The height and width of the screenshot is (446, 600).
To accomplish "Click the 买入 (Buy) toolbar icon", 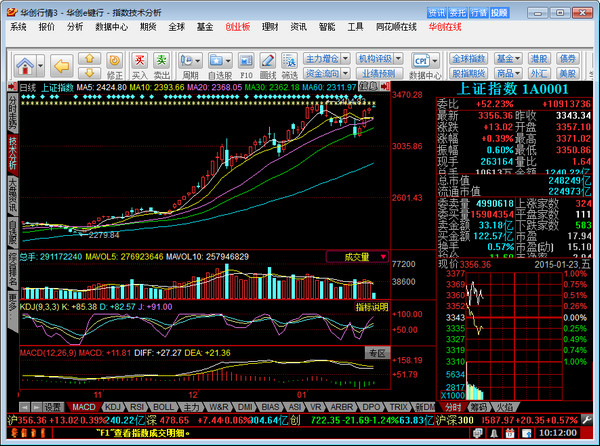I will point(139,65).
